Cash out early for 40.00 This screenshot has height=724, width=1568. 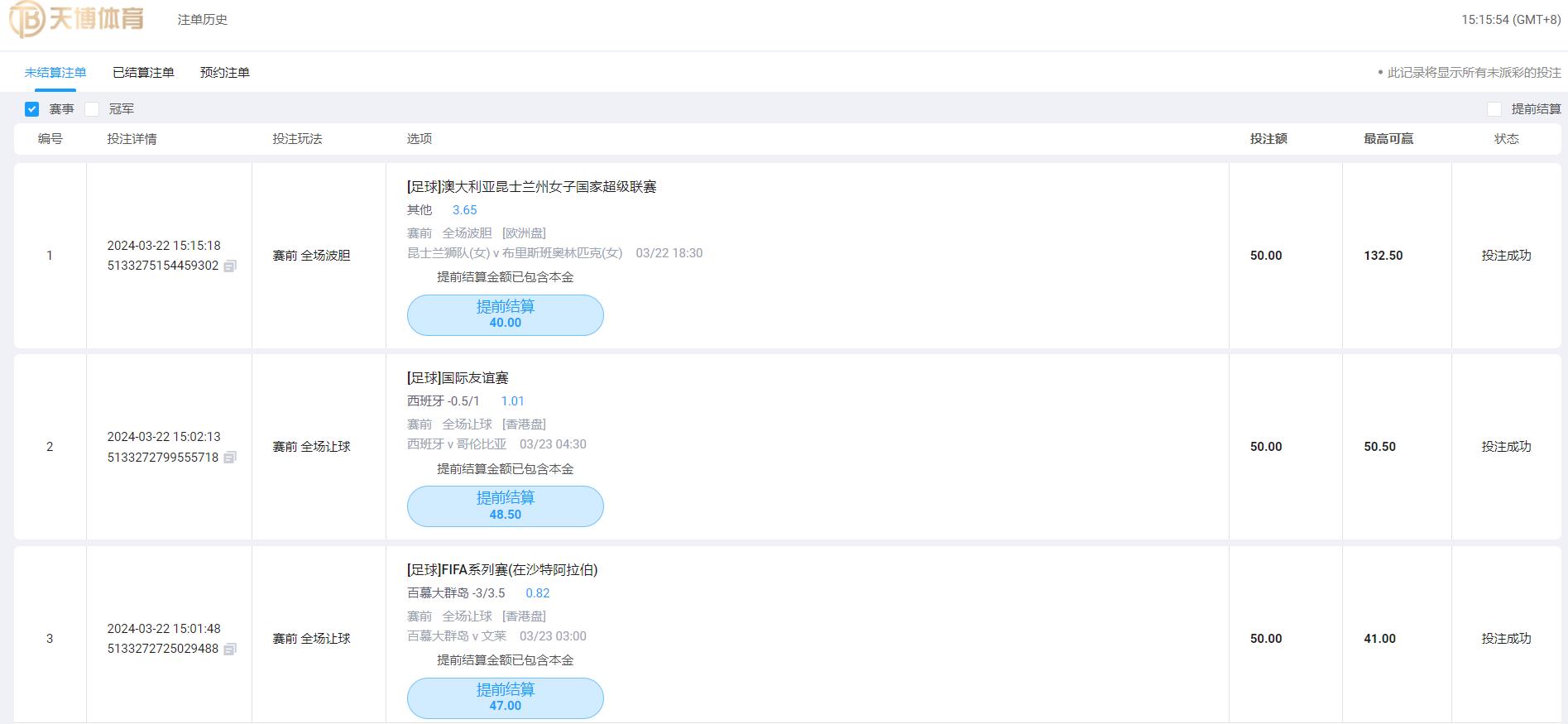coord(506,315)
